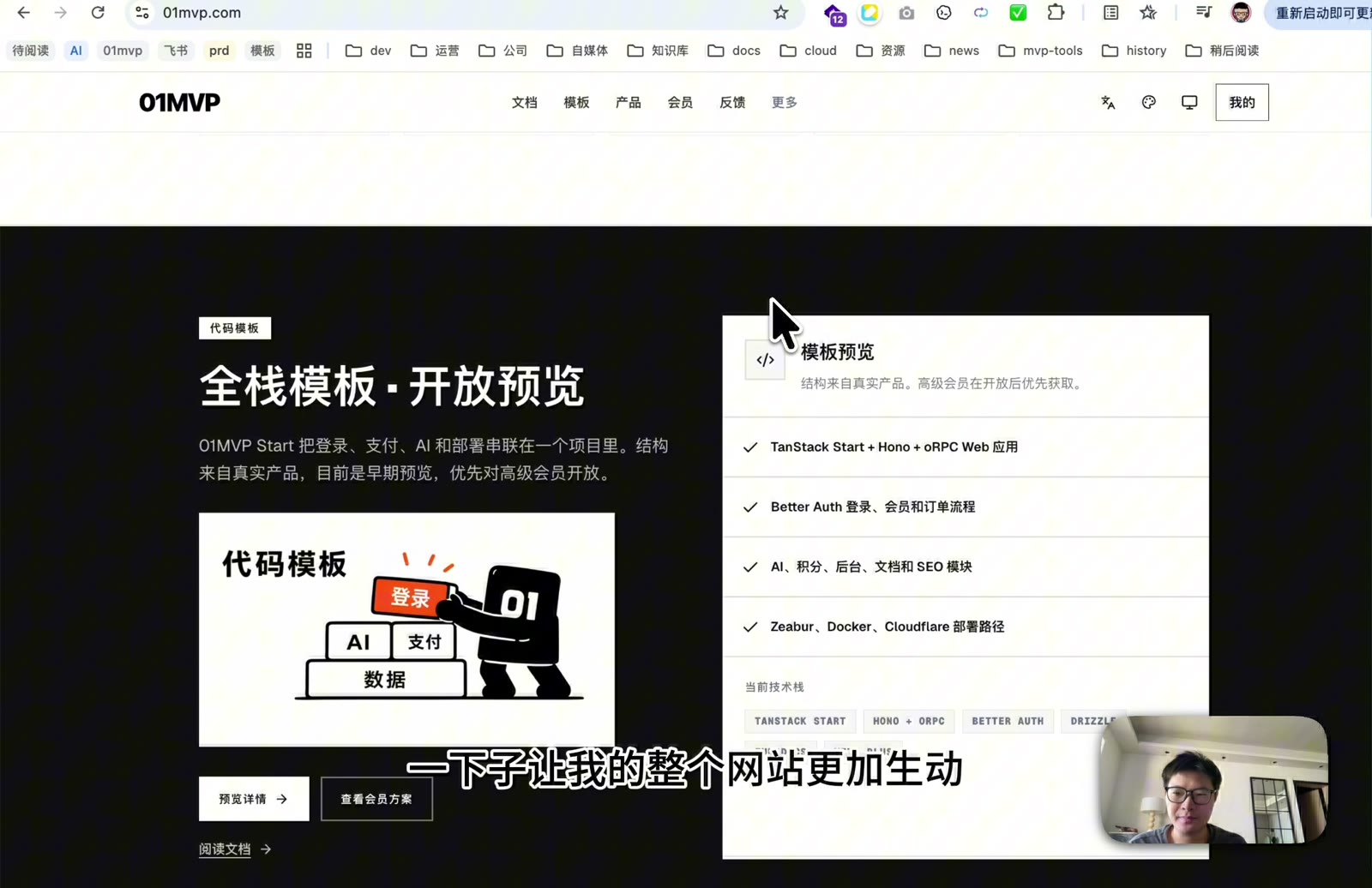
Task: Click the 代码模板 illustration image
Action: (x=406, y=630)
